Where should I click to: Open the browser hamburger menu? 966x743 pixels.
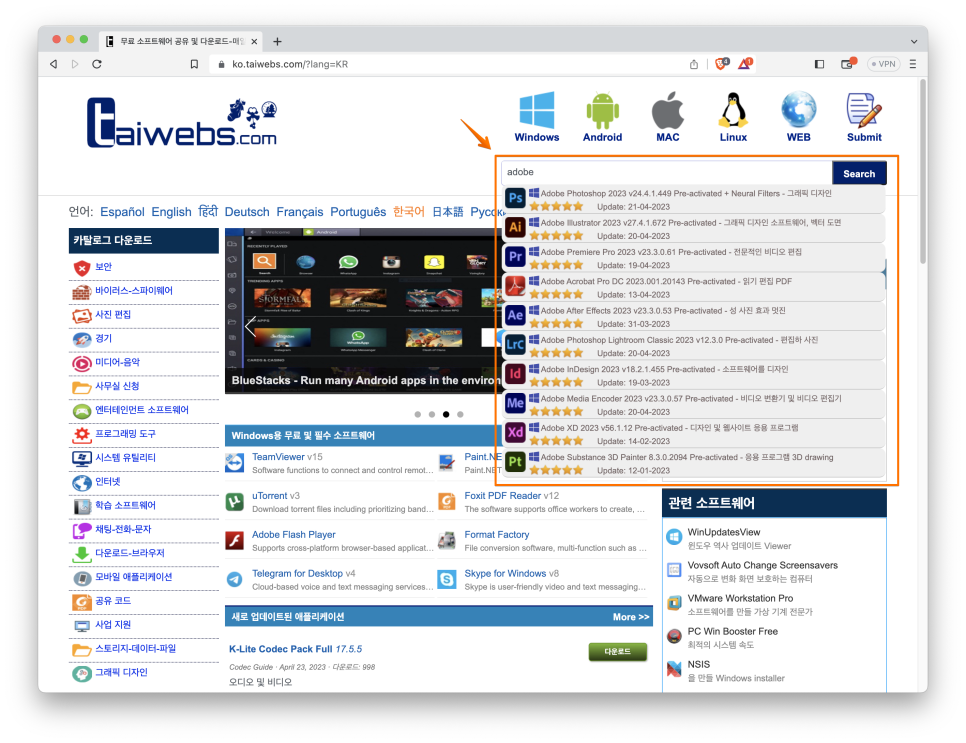pos(913,64)
